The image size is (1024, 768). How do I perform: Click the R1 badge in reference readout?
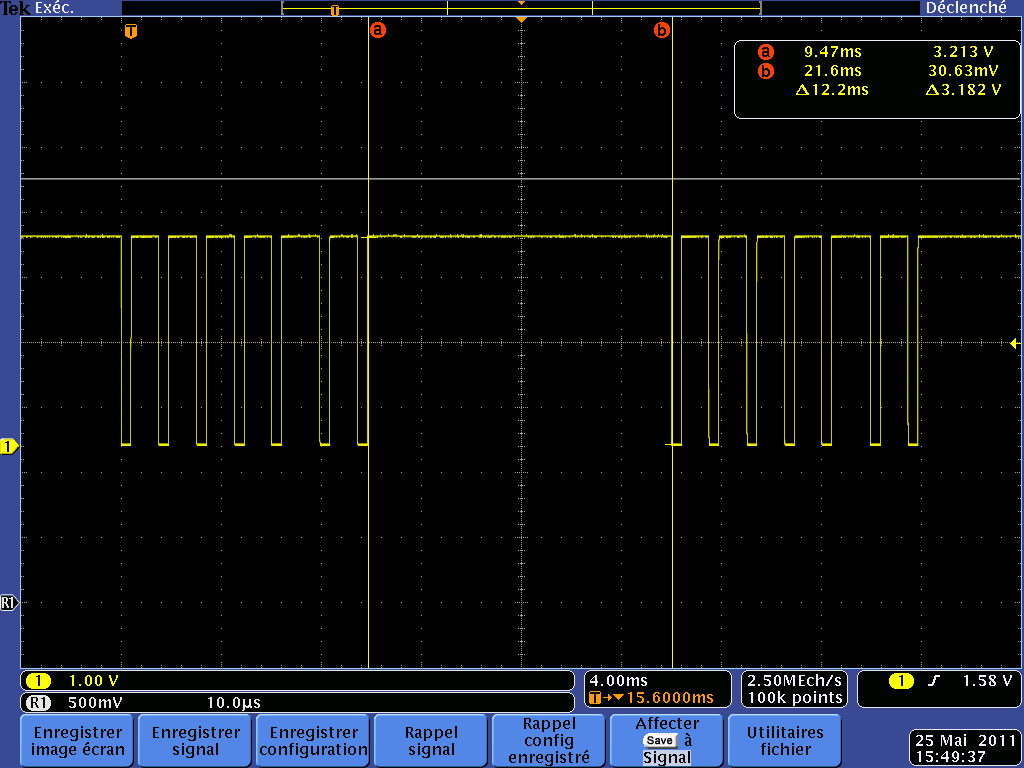coord(39,703)
